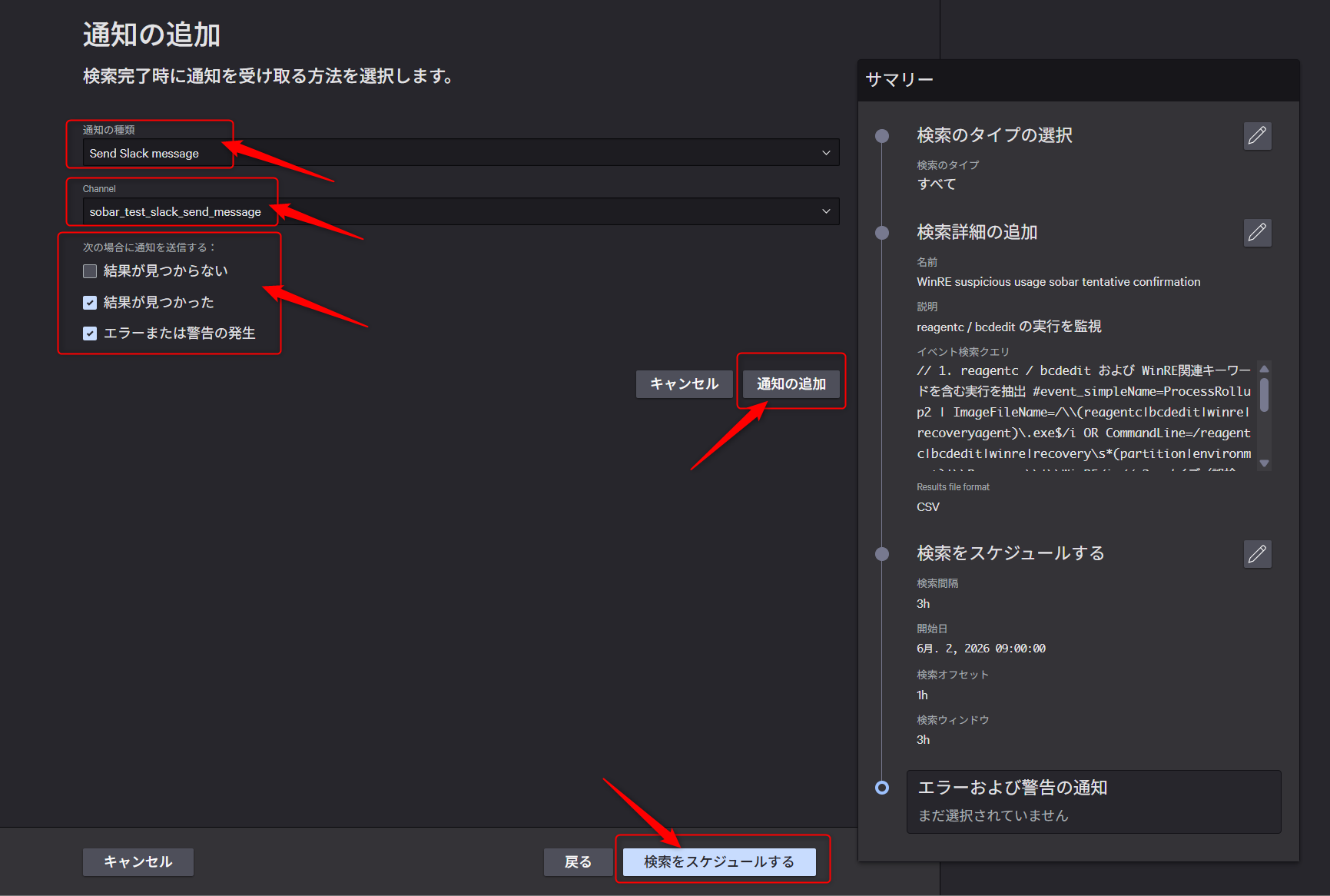Click the まだ選択されていません status text

coord(993,815)
